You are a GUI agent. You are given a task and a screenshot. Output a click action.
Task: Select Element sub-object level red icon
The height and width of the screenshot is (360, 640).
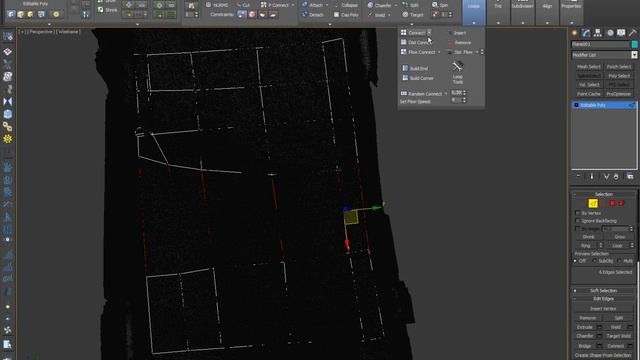(621, 203)
